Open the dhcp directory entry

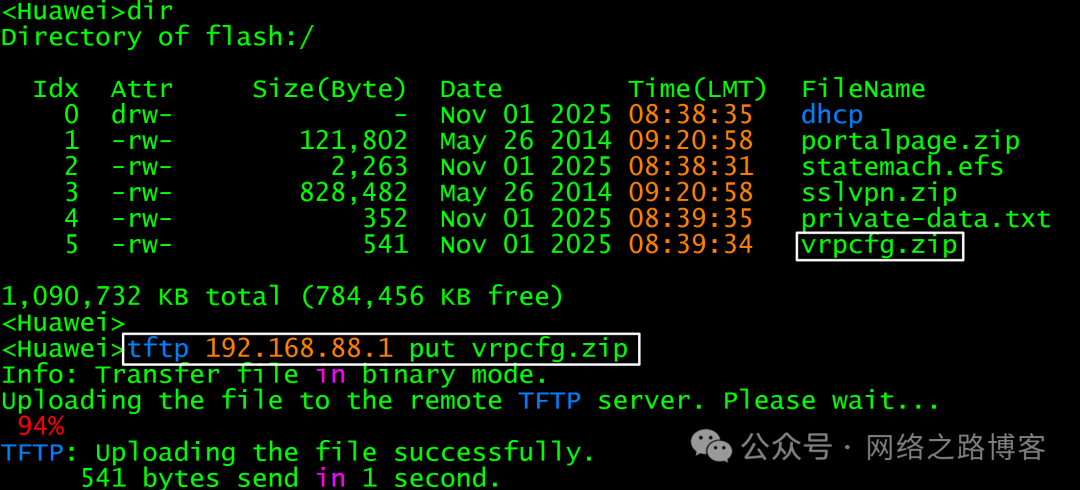click(832, 114)
